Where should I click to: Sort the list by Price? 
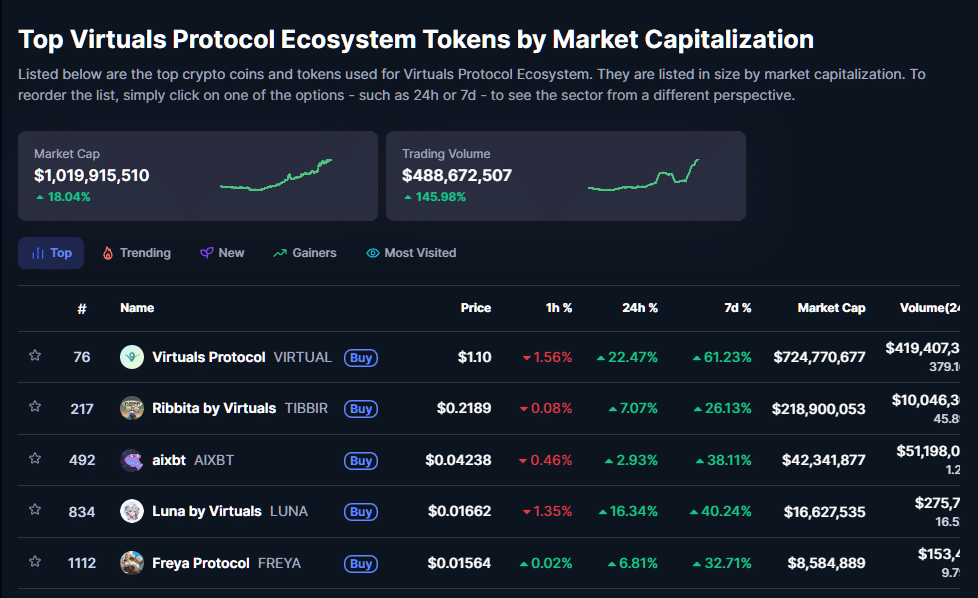coord(475,308)
